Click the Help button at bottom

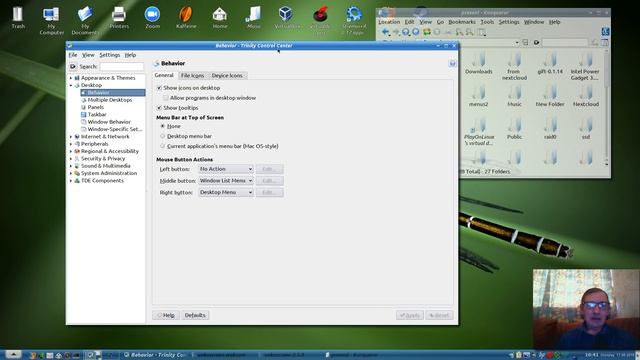(x=166, y=315)
